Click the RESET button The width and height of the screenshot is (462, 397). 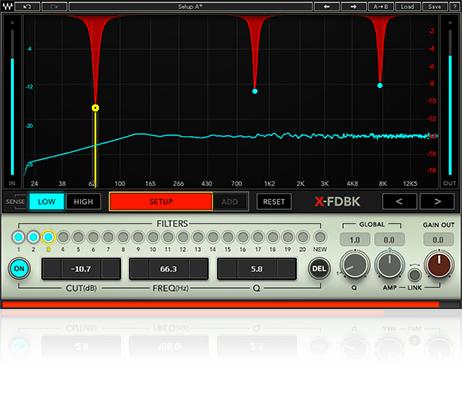(x=274, y=202)
